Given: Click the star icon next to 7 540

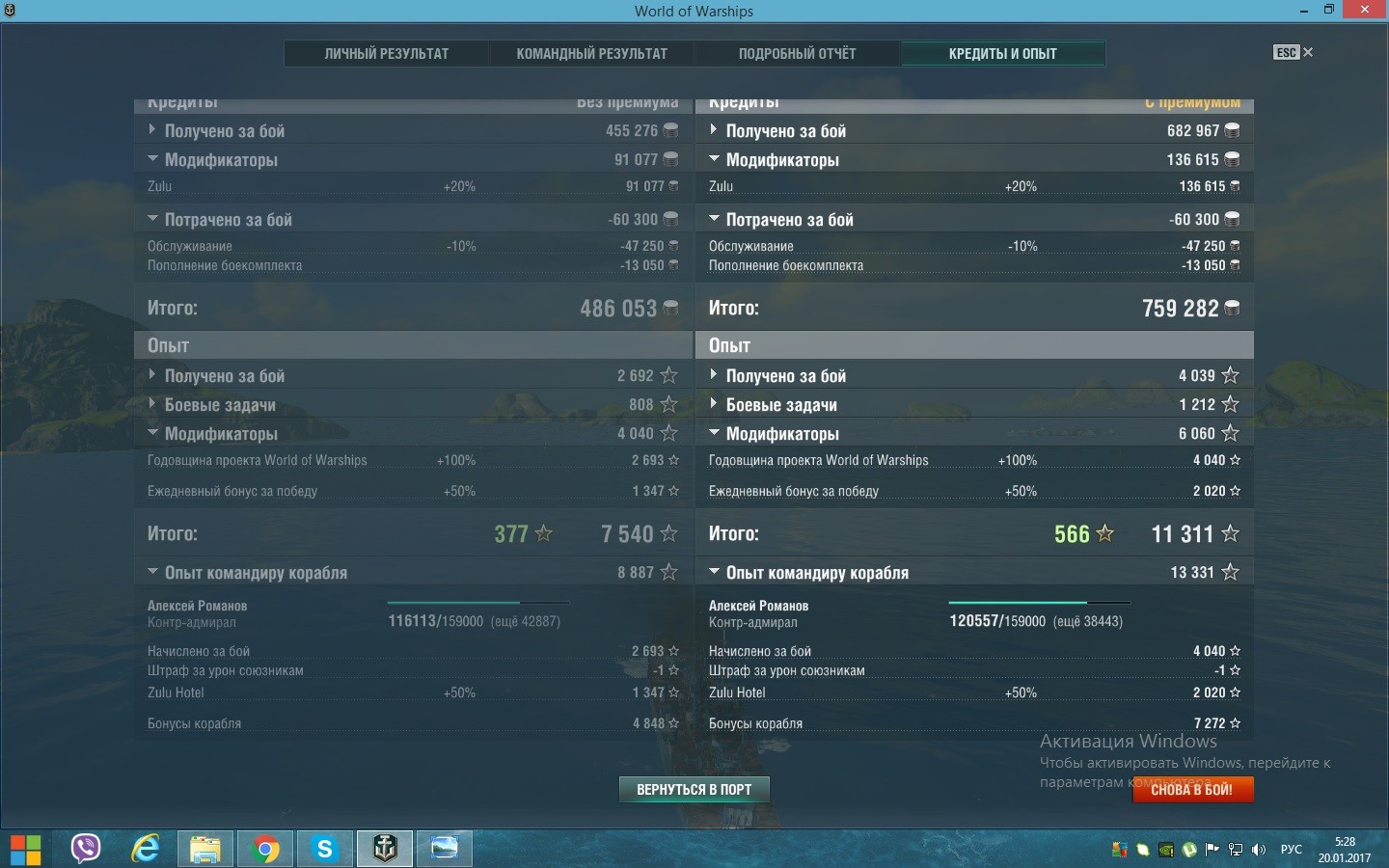Looking at the screenshot, I should [668, 532].
